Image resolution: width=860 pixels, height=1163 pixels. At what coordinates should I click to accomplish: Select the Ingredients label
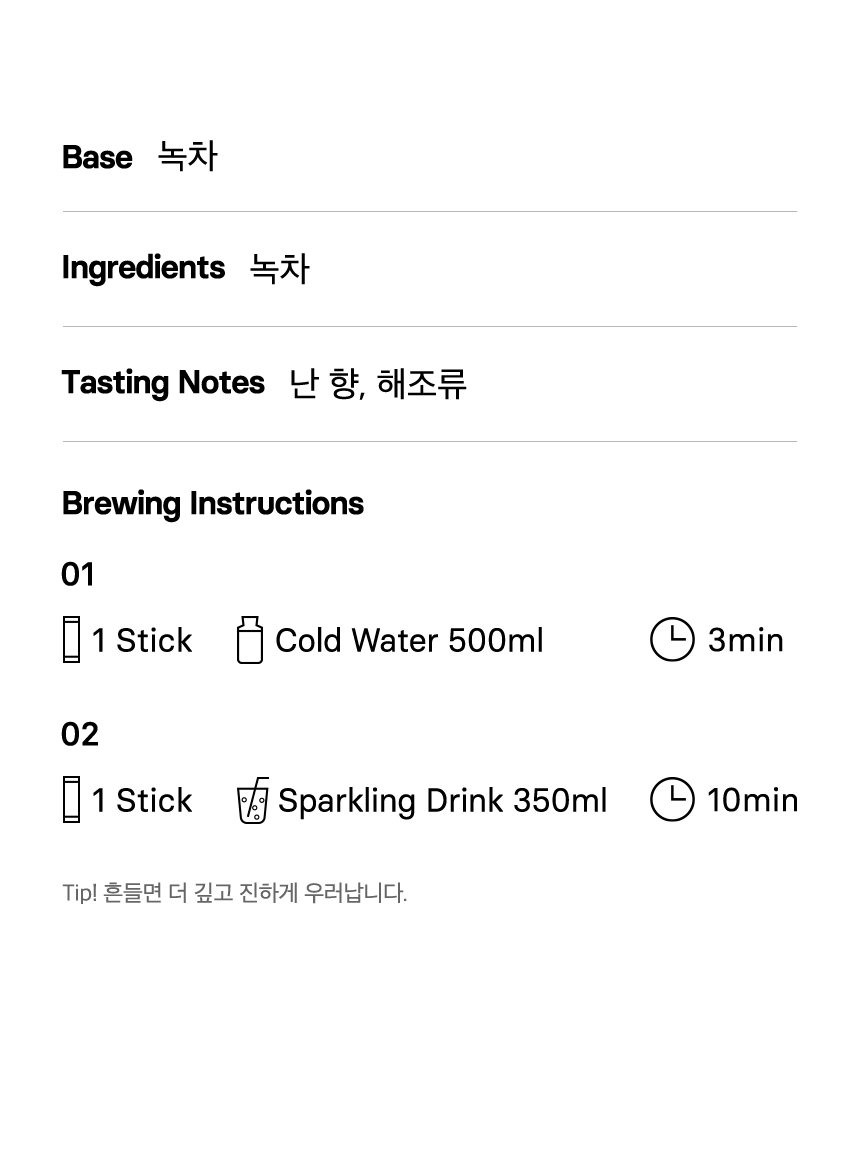pos(143,268)
